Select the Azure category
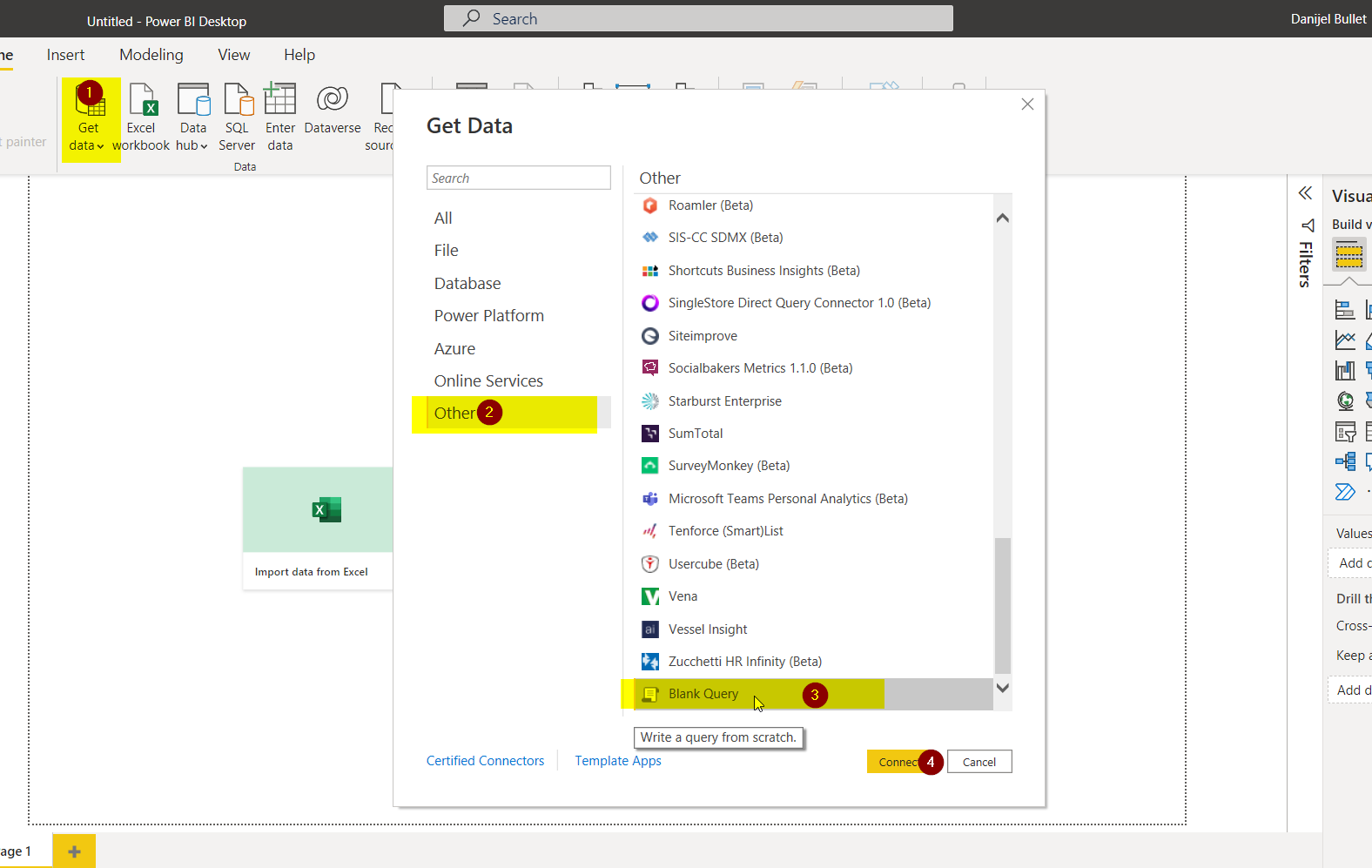The image size is (1372, 868). (454, 348)
